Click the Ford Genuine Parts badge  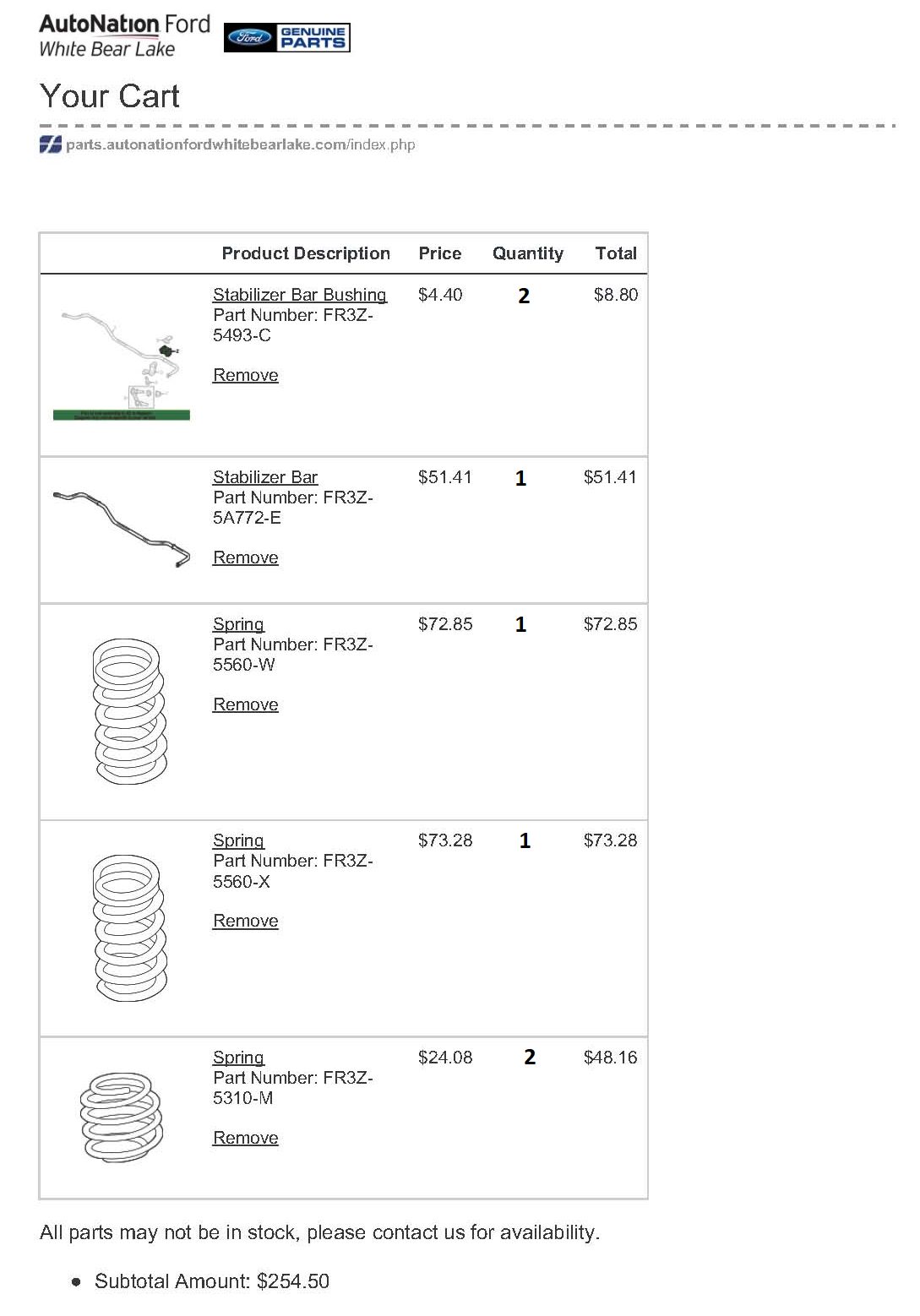tap(287, 38)
